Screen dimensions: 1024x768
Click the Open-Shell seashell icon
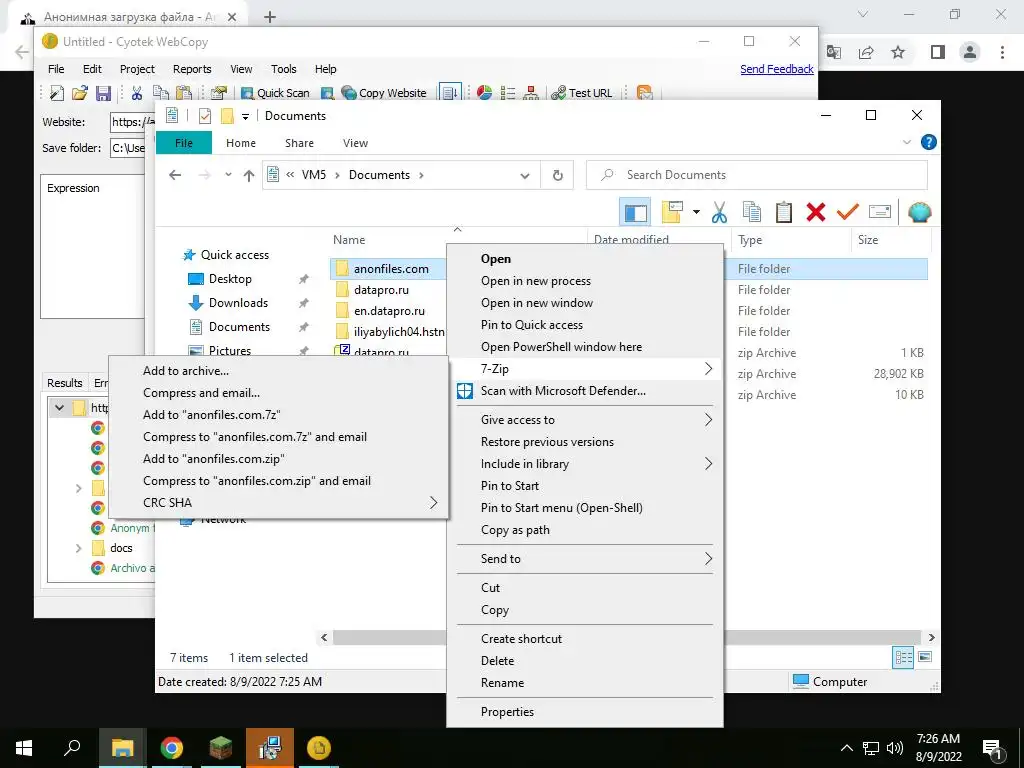point(920,212)
